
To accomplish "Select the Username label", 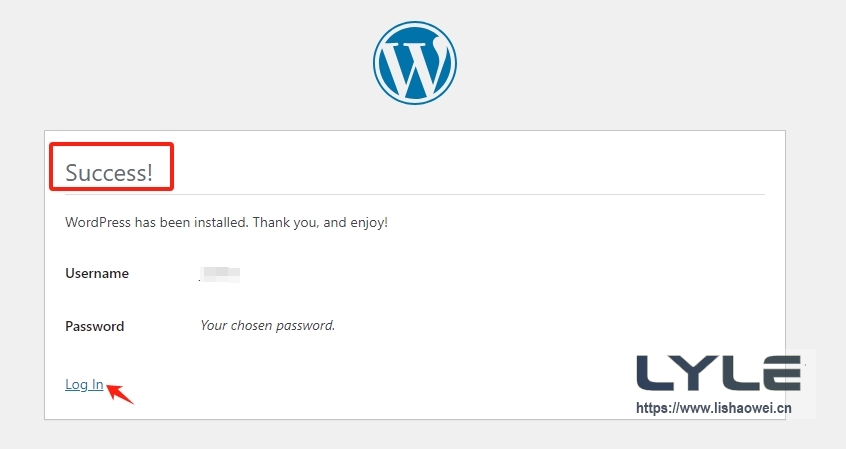I will 97,273.
